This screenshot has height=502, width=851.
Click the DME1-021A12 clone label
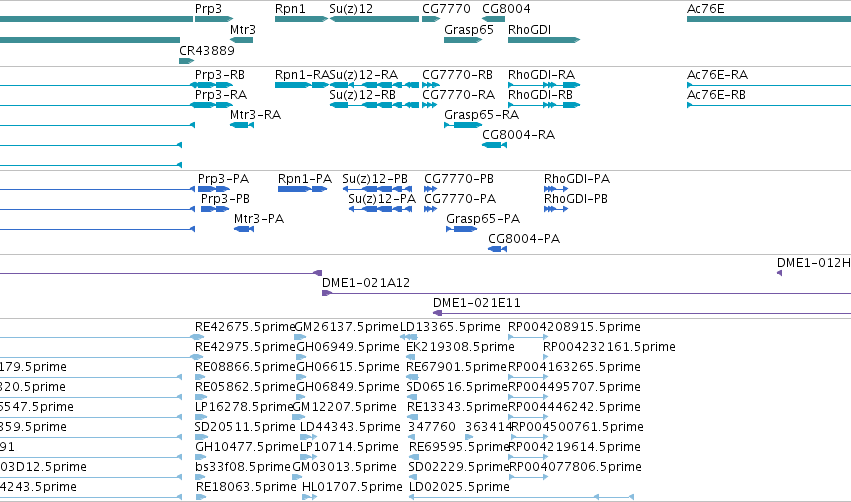(366, 283)
